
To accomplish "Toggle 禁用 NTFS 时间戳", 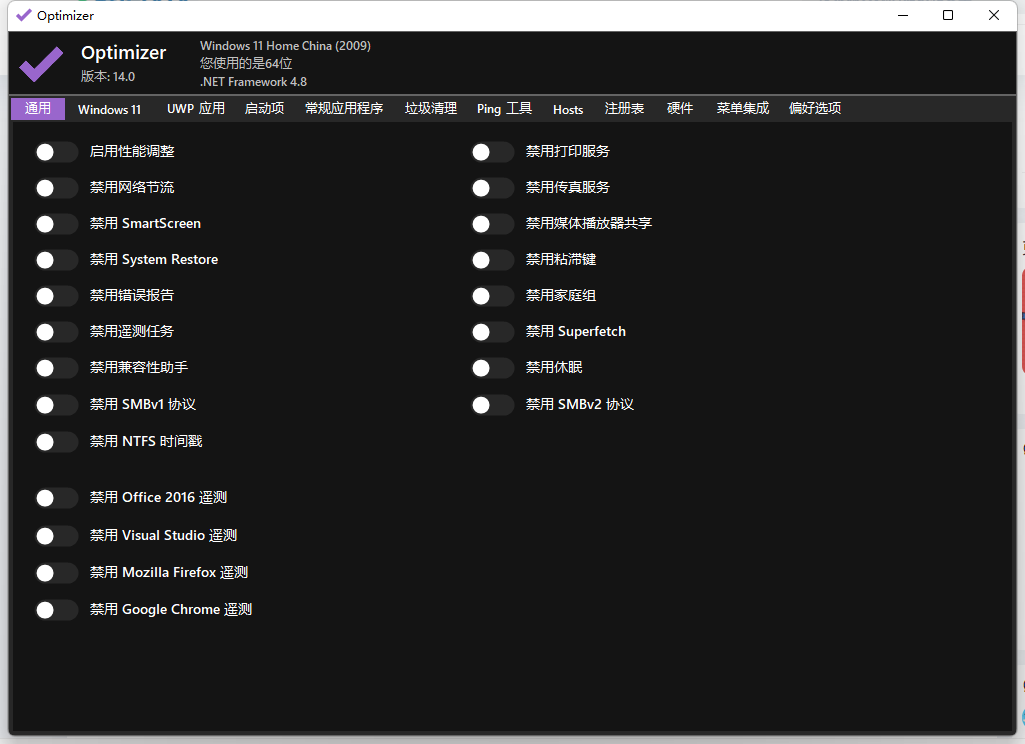I will (56, 440).
